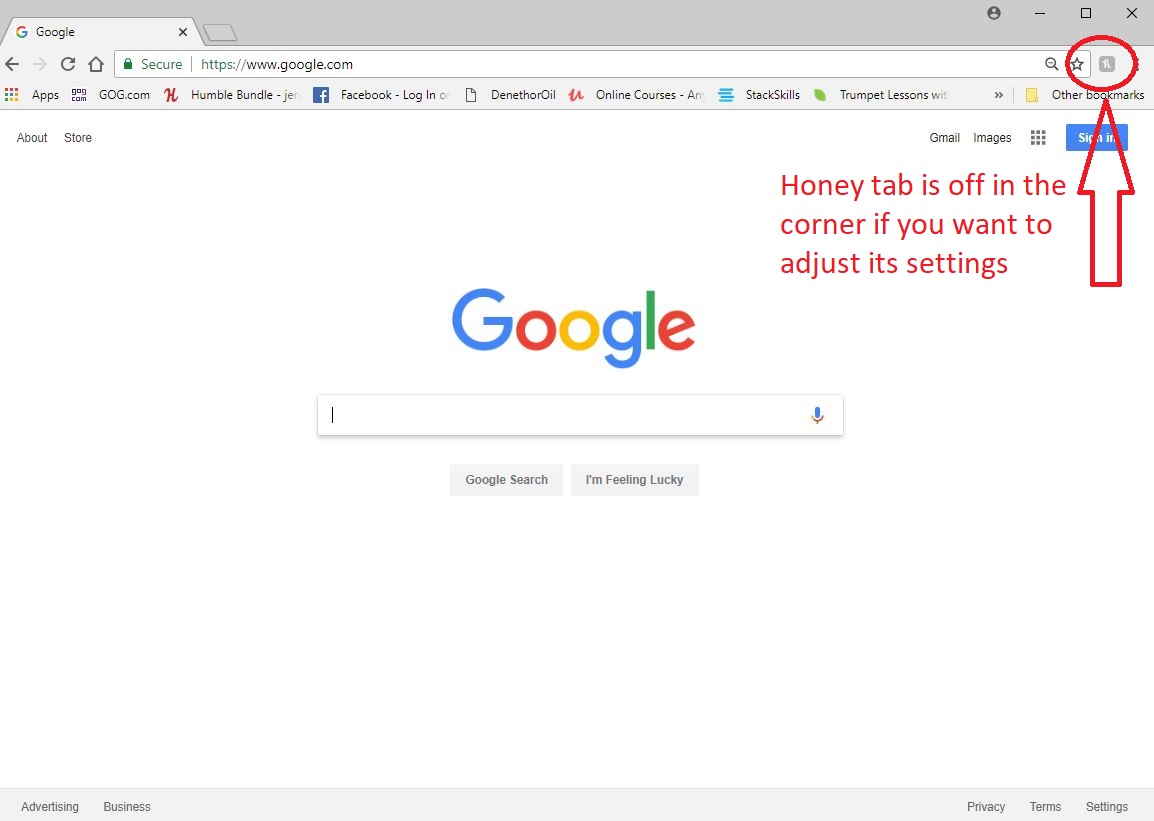Image resolution: width=1154 pixels, height=821 pixels.
Task: Click the Honey extension icon
Action: click(x=1106, y=64)
